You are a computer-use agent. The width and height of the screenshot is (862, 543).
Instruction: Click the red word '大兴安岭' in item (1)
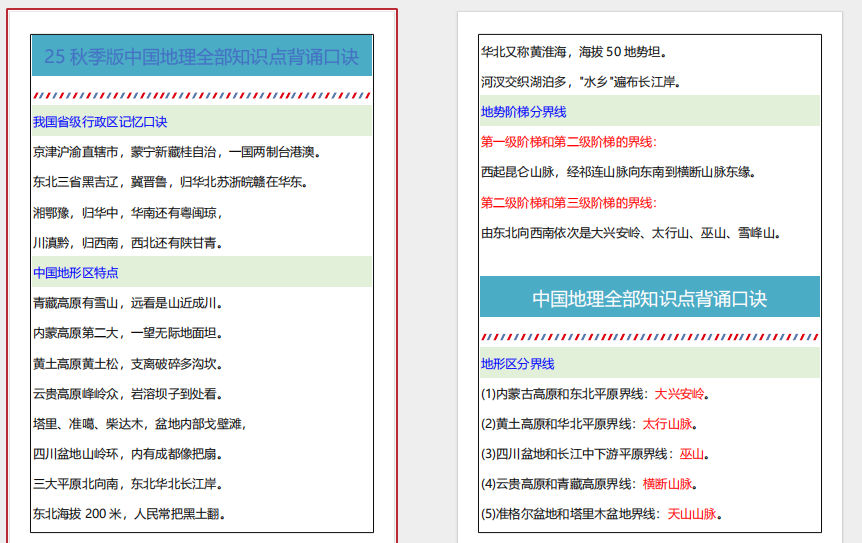click(679, 394)
